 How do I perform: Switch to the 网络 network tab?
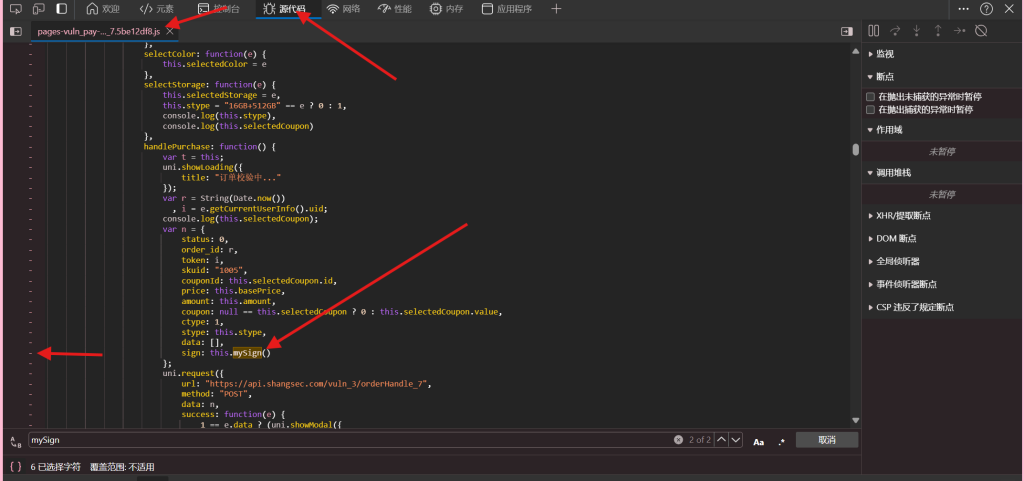pyautogui.click(x=343, y=9)
